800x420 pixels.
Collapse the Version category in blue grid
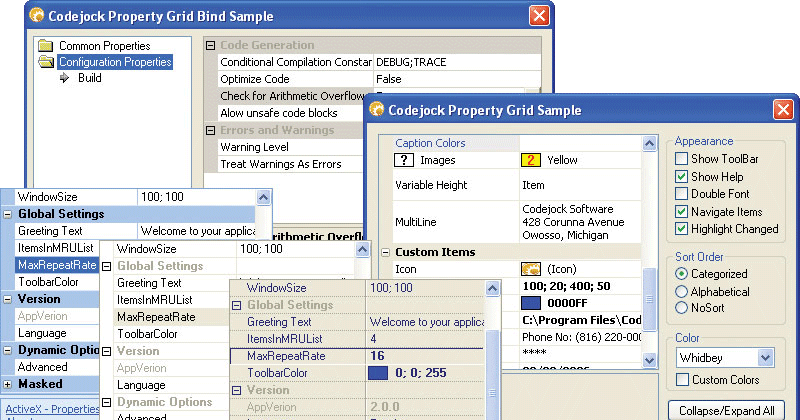(8, 300)
